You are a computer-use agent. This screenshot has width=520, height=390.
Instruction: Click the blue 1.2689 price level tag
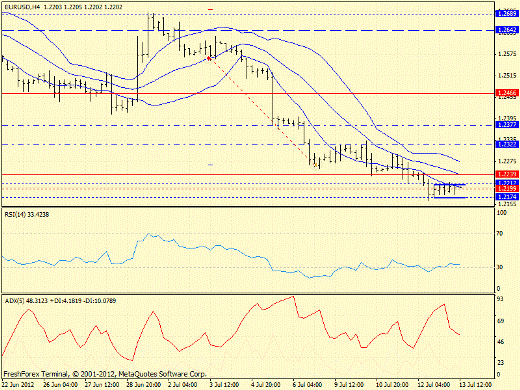point(507,14)
